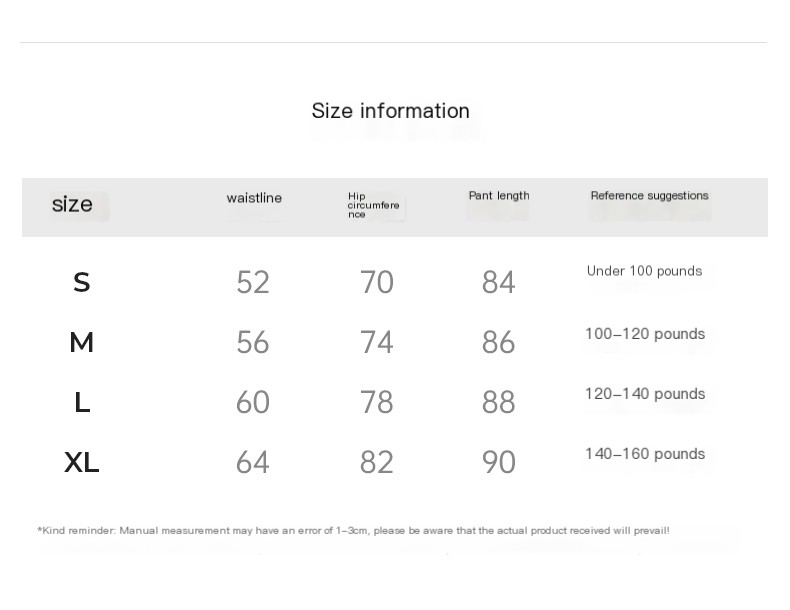The width and height of the screenshot is (790, 610).
Task: Click the Kind reminder footnote text
Action: click(x=354, y=530)
